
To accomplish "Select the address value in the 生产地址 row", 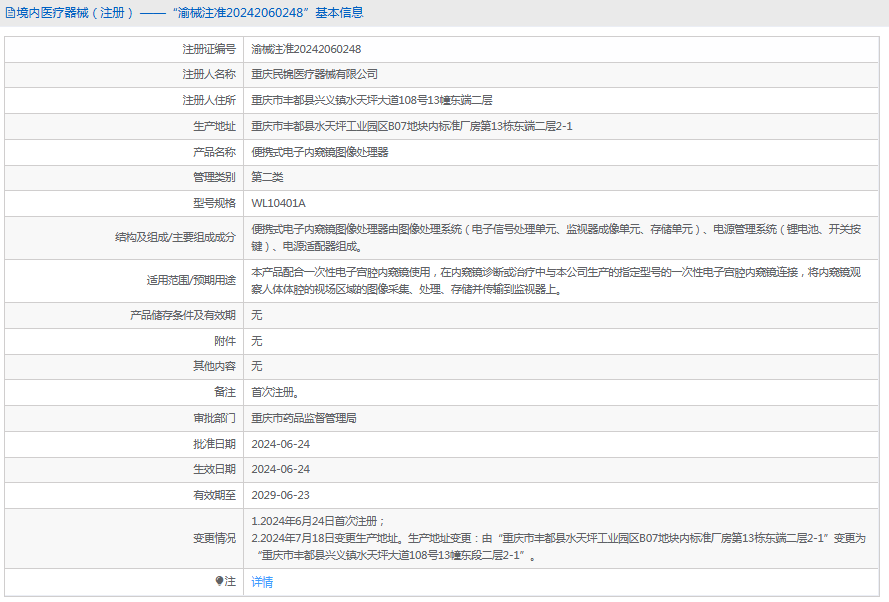I will click(x=412, y=126).
